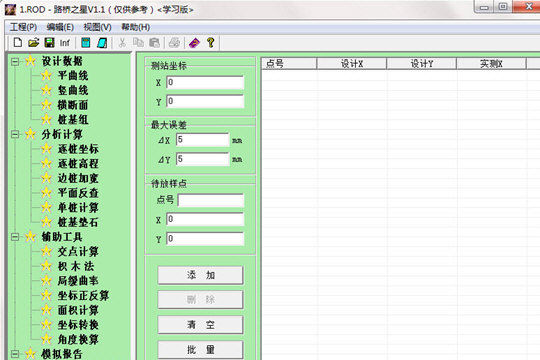Click the ΔY max error field
This screenshot has height=360, width=540.
pos(202,160)
